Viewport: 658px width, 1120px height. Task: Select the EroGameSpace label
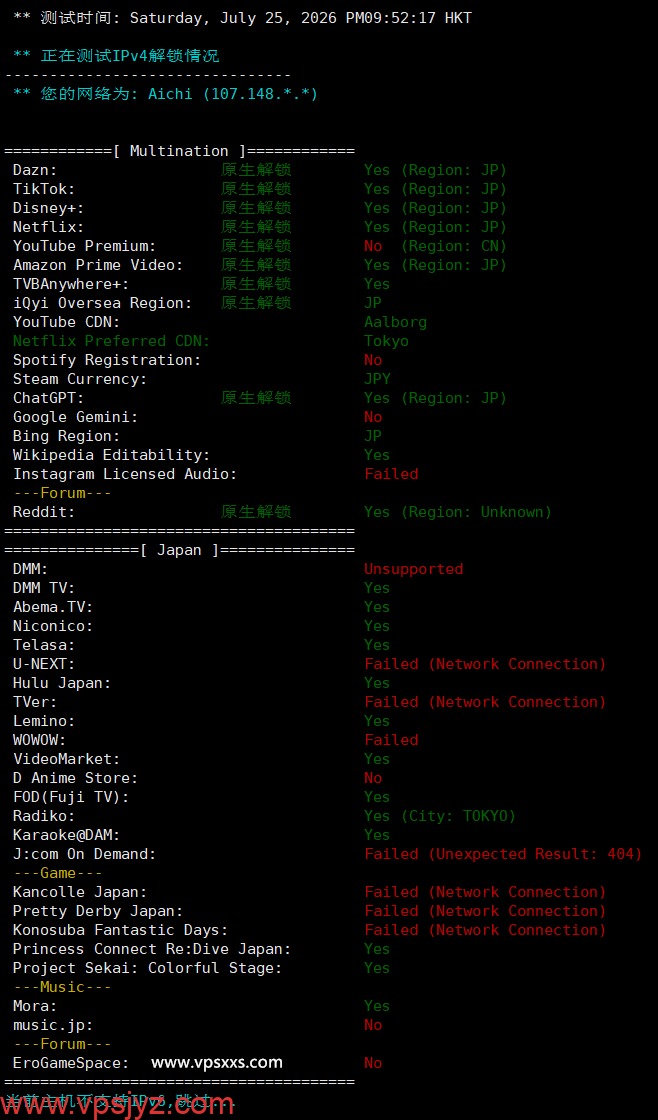tap(71, 1063)
